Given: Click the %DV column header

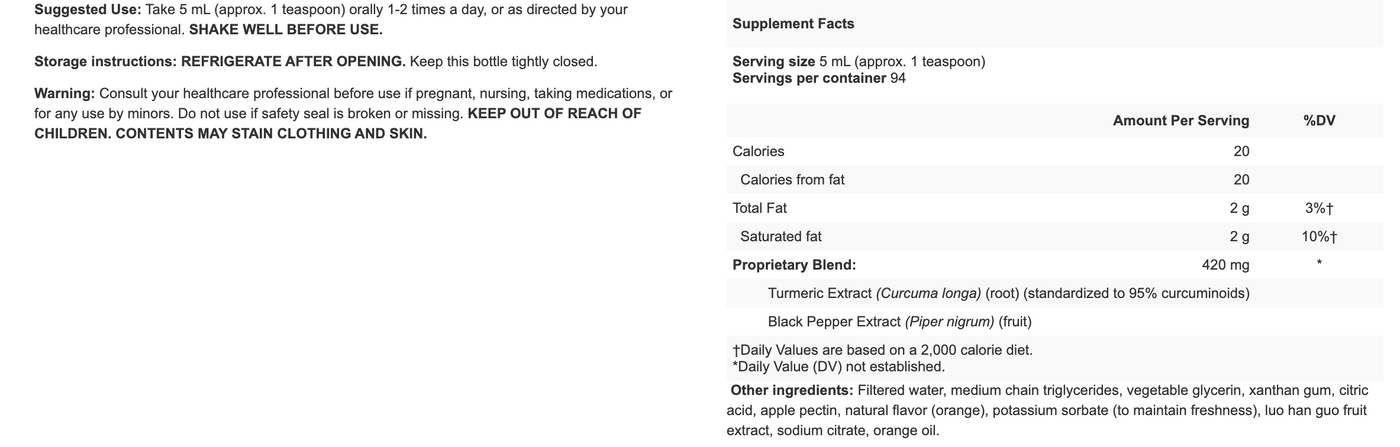Looking at the screenshot, I should click(x=1319, y=120).
